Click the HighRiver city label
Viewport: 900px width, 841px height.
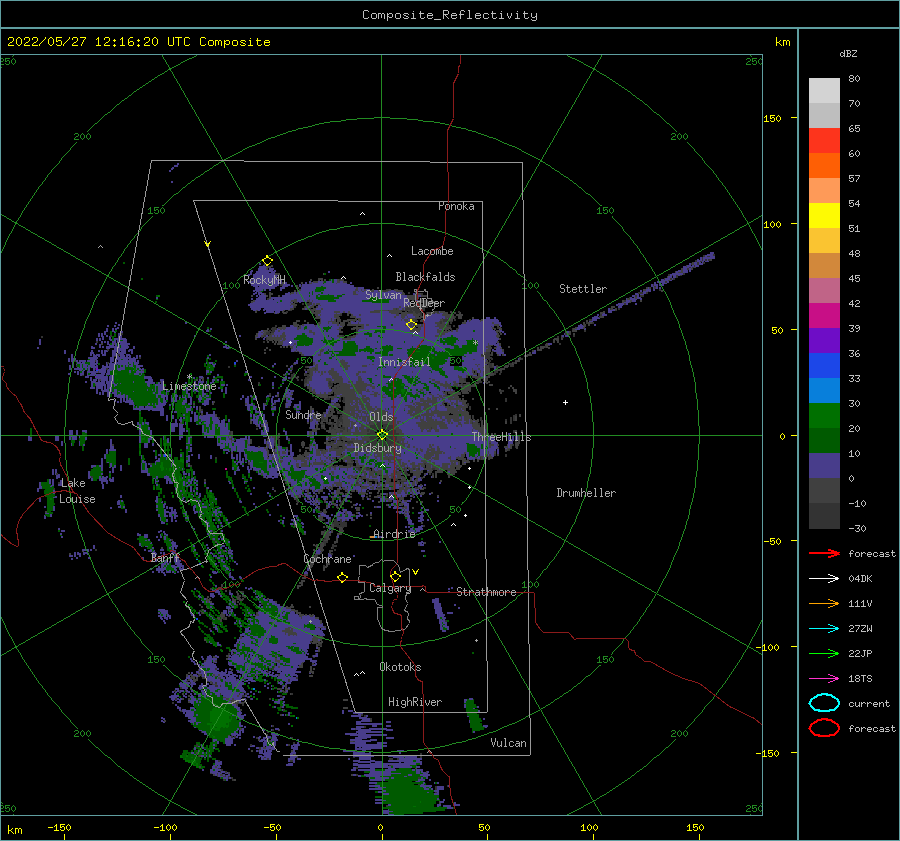tap(415, 702)
